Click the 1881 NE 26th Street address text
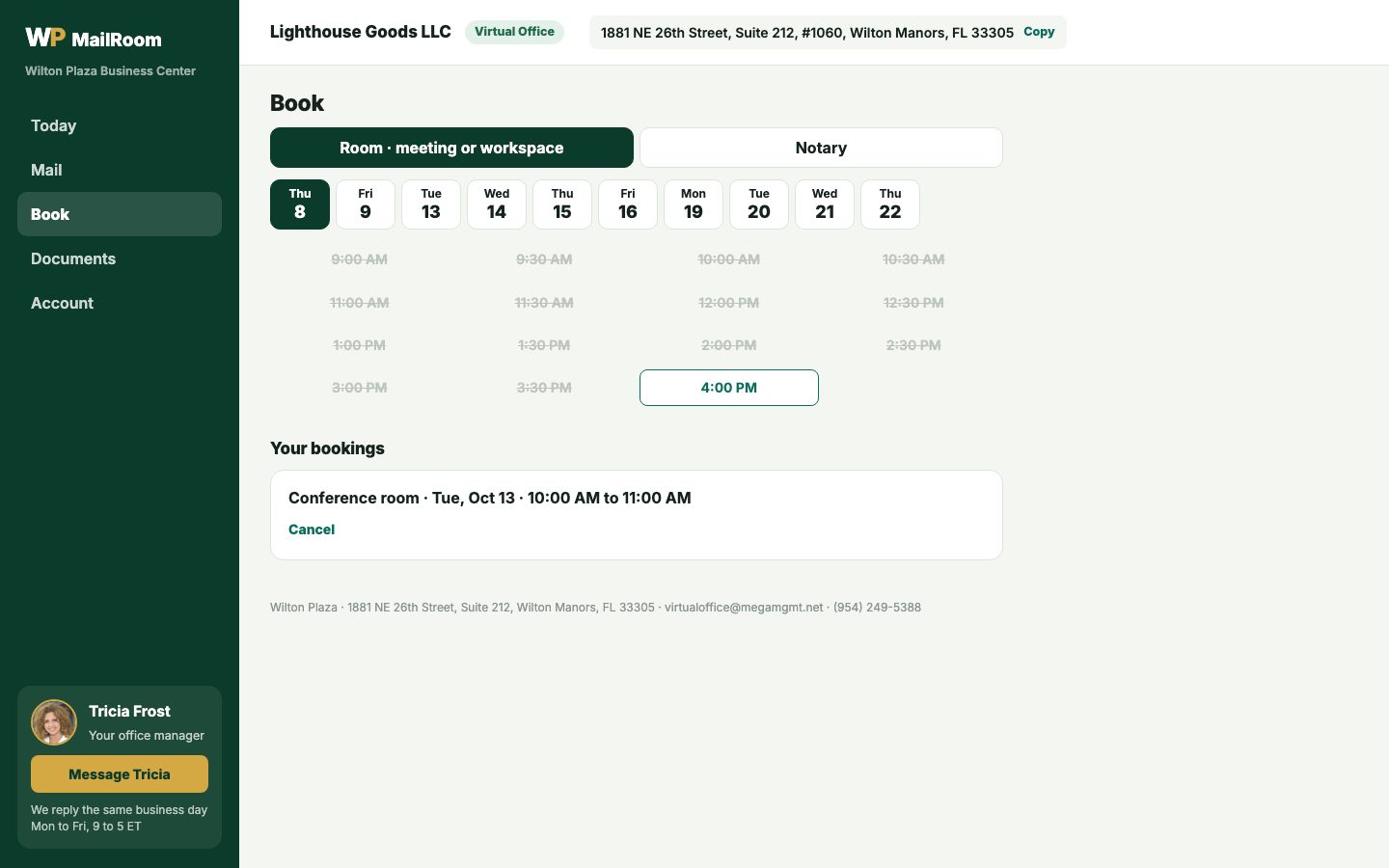 807,33
